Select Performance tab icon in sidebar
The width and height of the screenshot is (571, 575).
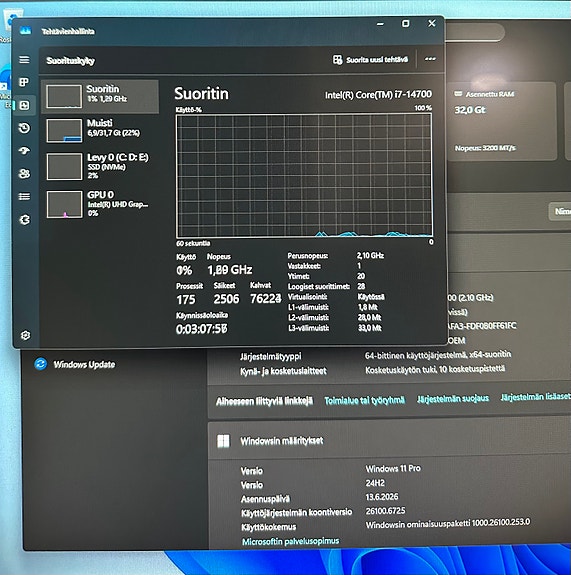[25, 105]
